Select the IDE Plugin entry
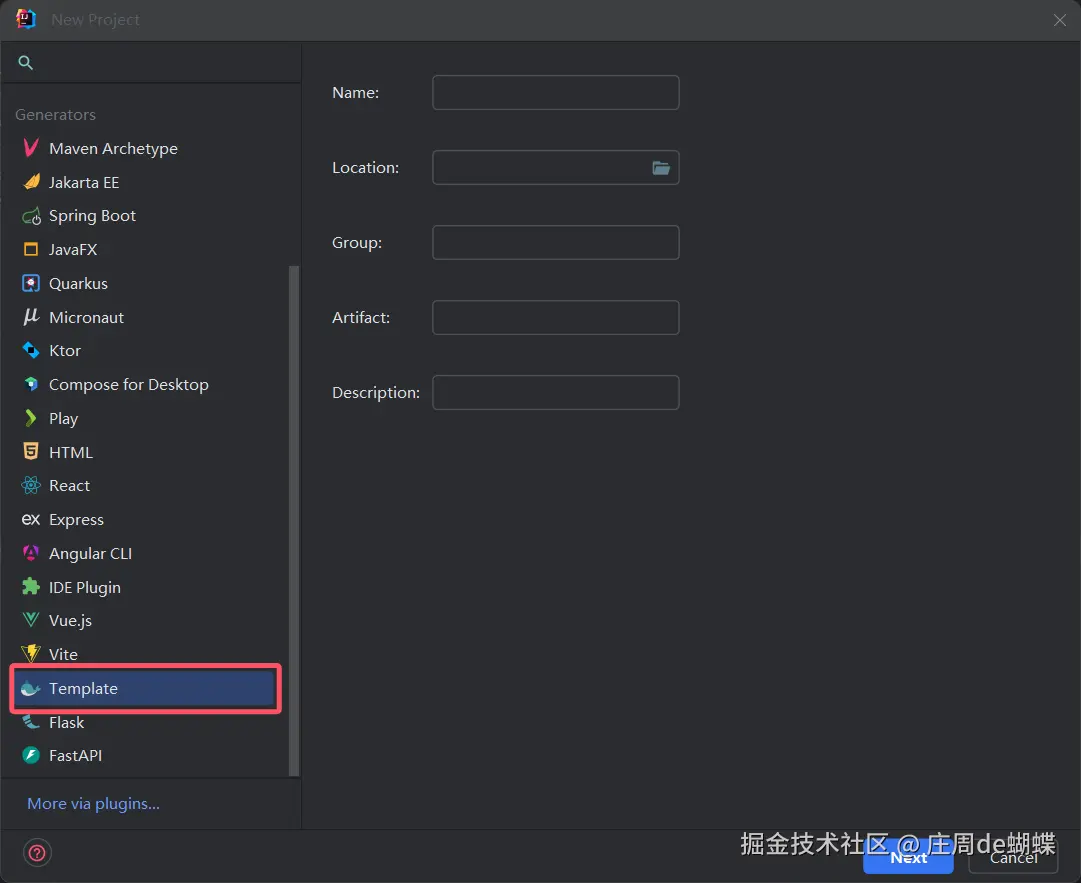Viewport: 1081px width, 883px height. [x=146, y=587]
